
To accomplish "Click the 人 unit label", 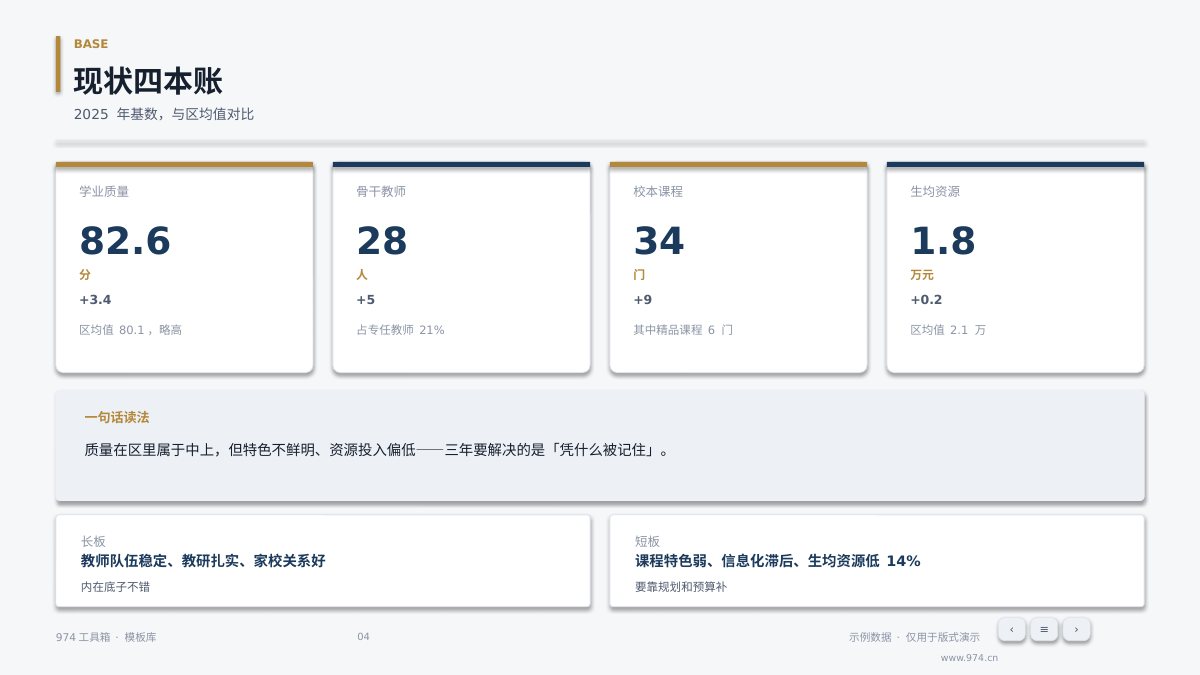I will coord(362,275).
